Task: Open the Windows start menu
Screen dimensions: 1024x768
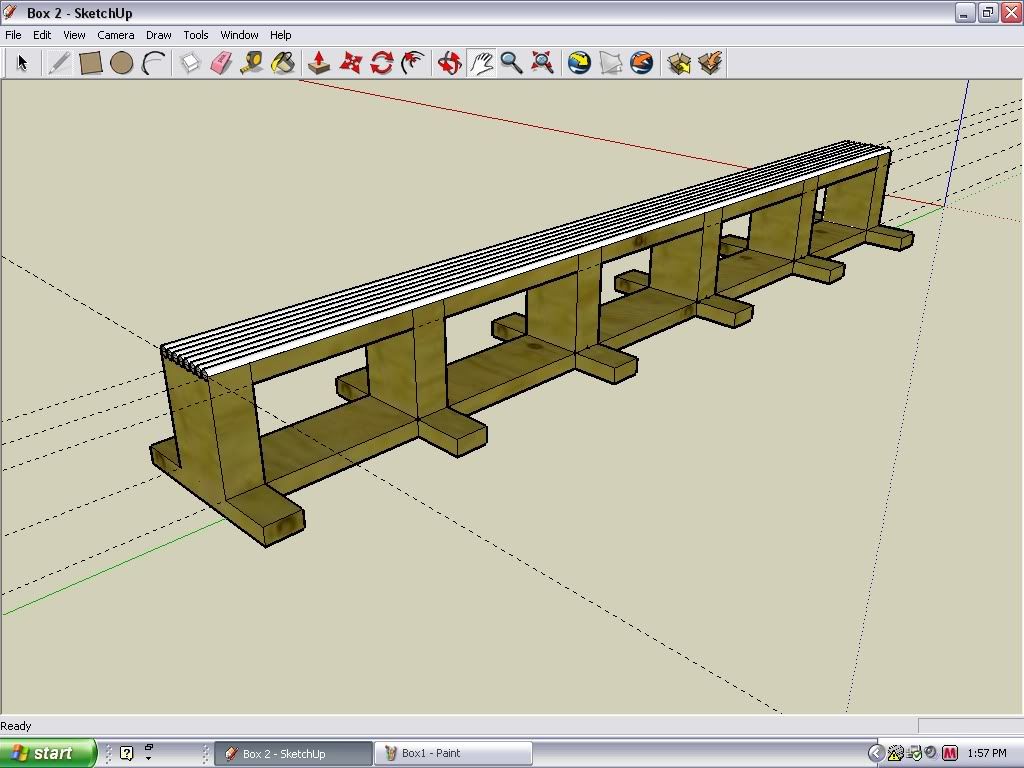Action: tap(47, 753)
